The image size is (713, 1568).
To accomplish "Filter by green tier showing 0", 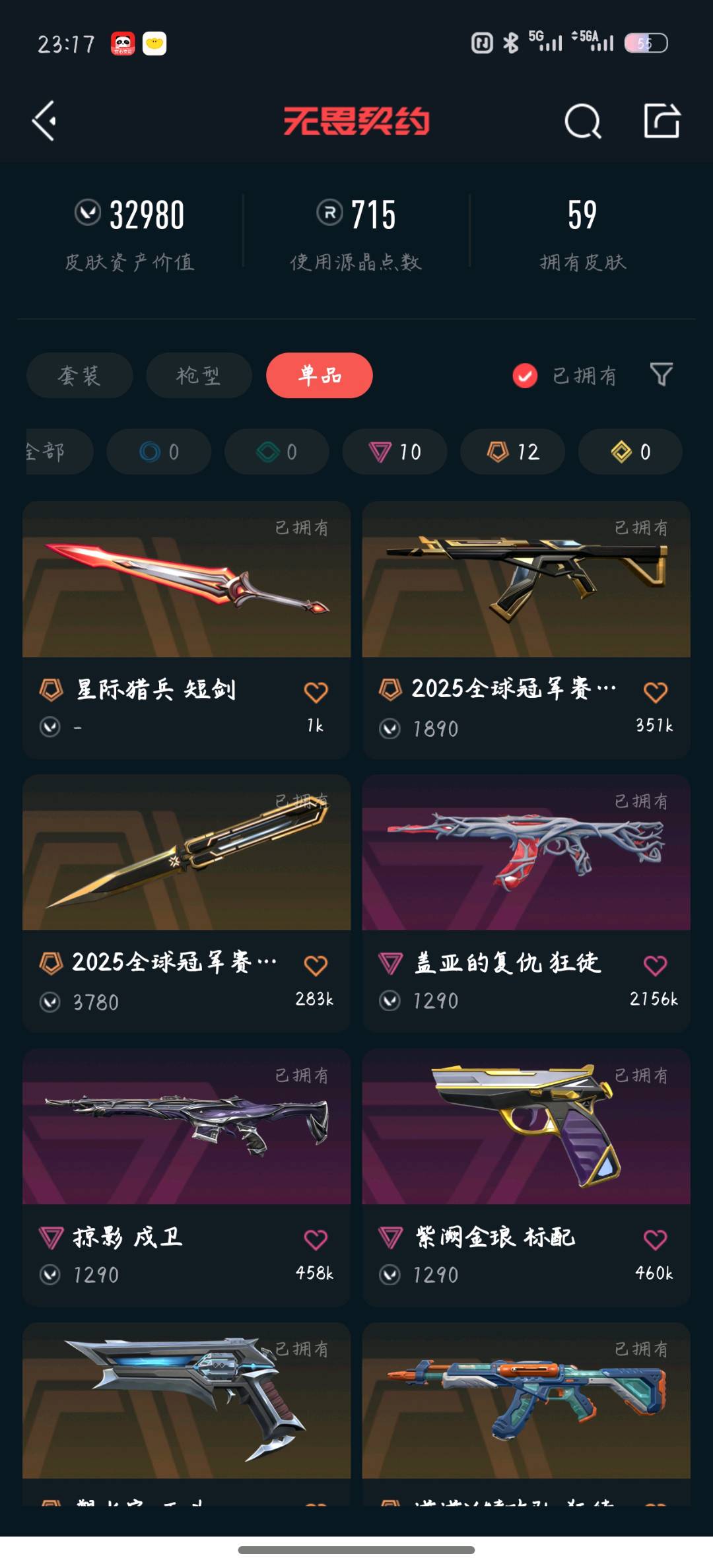I will tap(277, 452).
